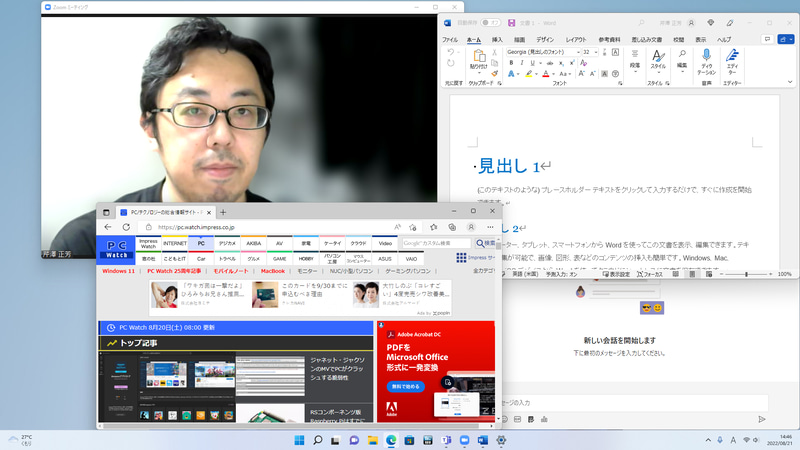
Task: Collapse the Word ribbon with the chevron
Action: pos(790,82)
